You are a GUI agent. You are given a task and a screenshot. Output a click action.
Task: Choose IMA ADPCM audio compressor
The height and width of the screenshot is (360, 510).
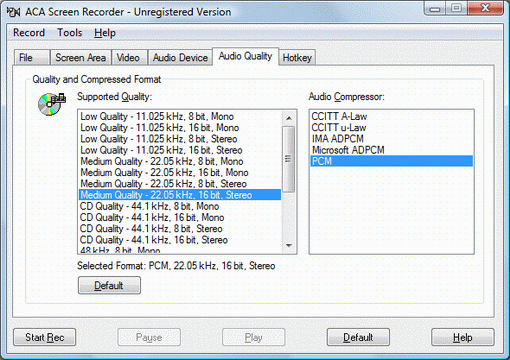pos(392,139)
